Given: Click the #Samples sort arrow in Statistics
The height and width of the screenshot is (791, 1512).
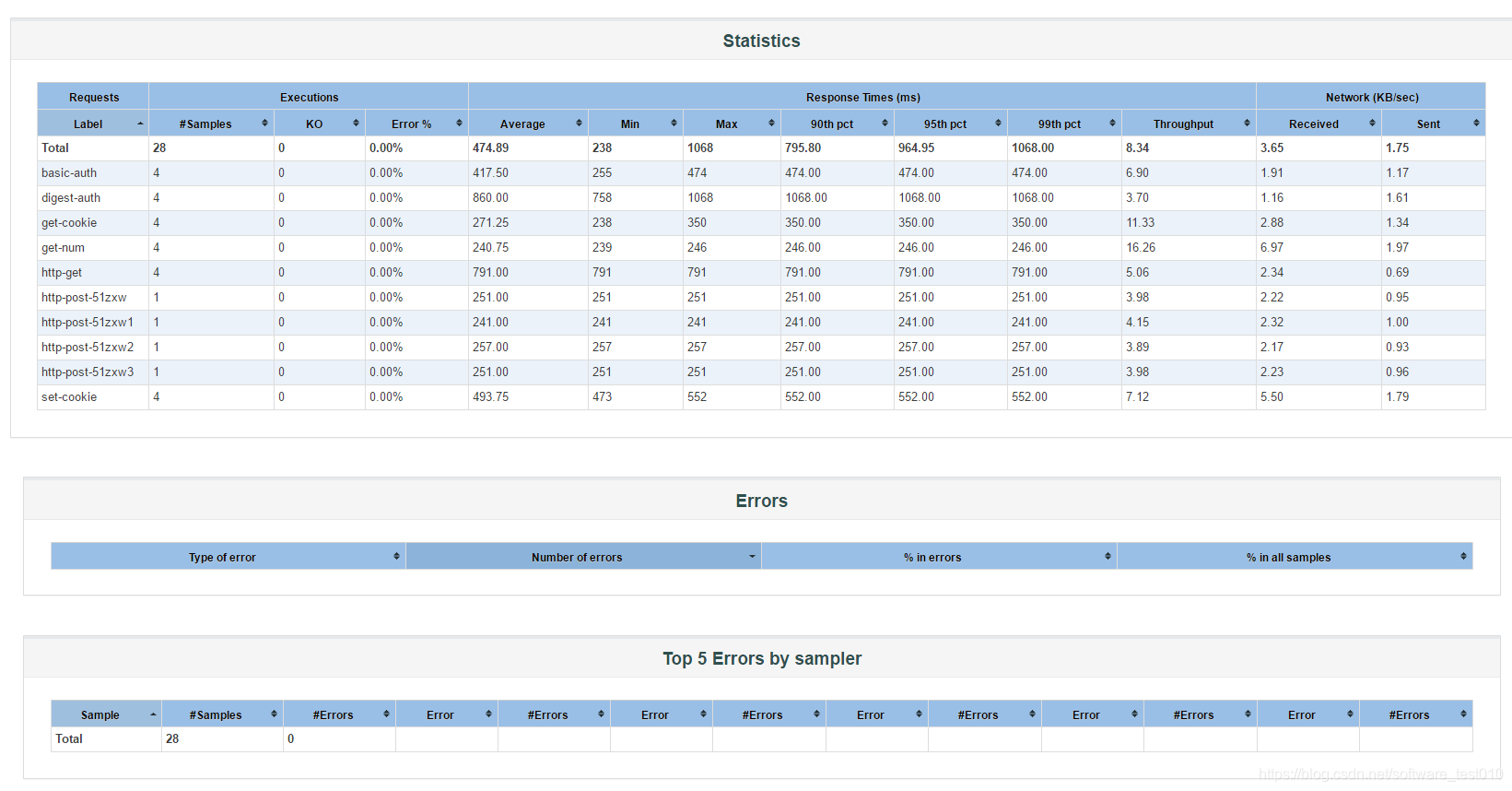Looking at the screenshot, I should click(264, 124).
